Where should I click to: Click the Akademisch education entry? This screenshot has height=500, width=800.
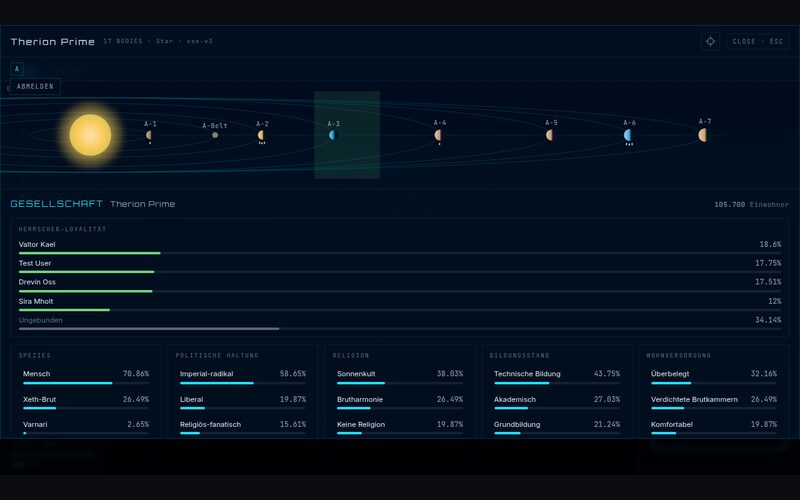click(x=557, y=403)
